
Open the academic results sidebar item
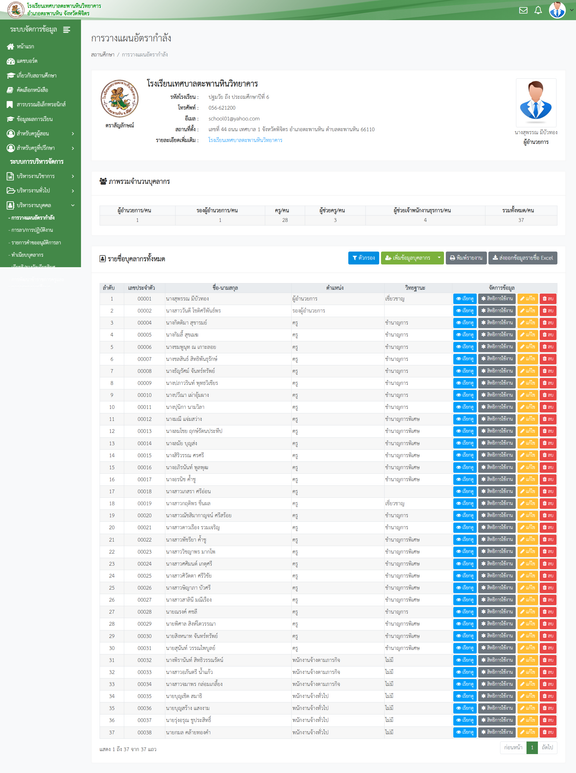[x=30, y=119]
